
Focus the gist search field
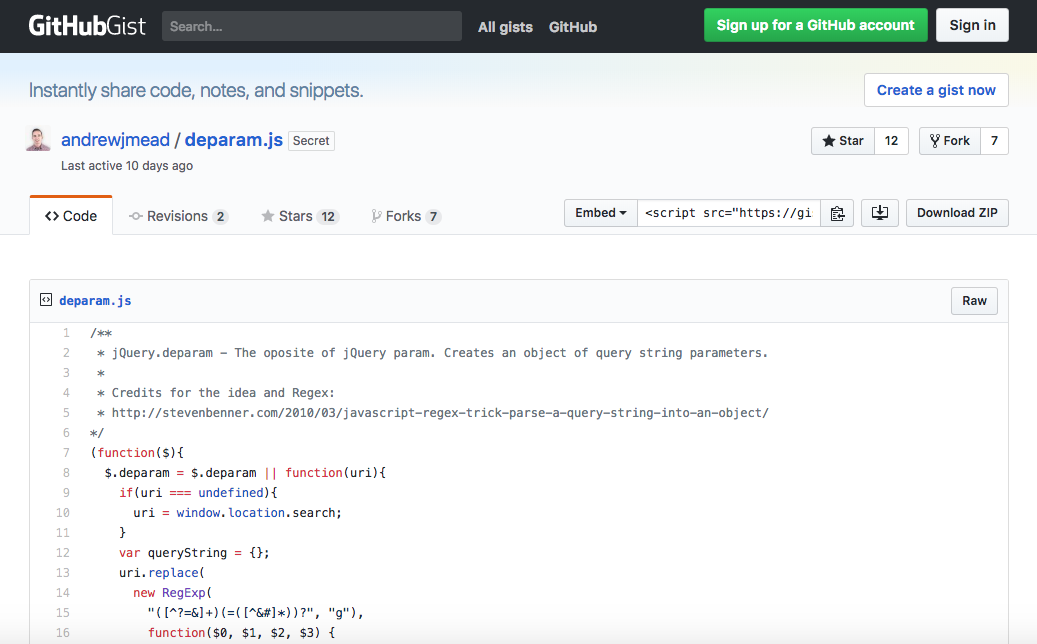click(311, 26)
